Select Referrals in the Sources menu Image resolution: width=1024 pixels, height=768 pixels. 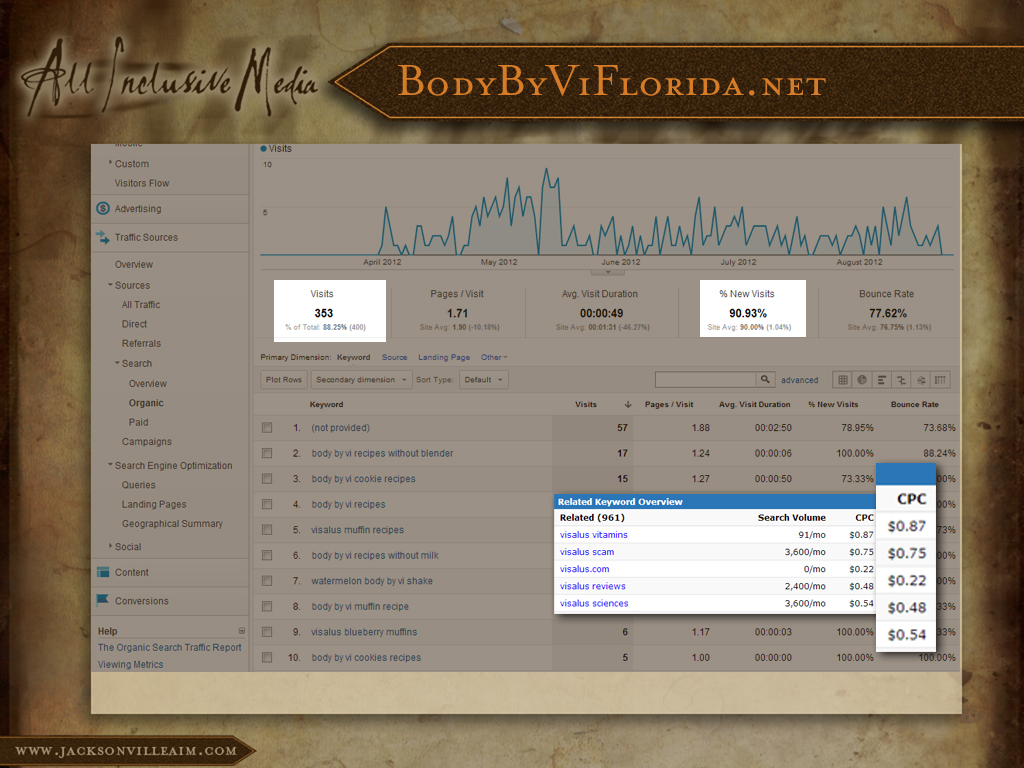141,343
